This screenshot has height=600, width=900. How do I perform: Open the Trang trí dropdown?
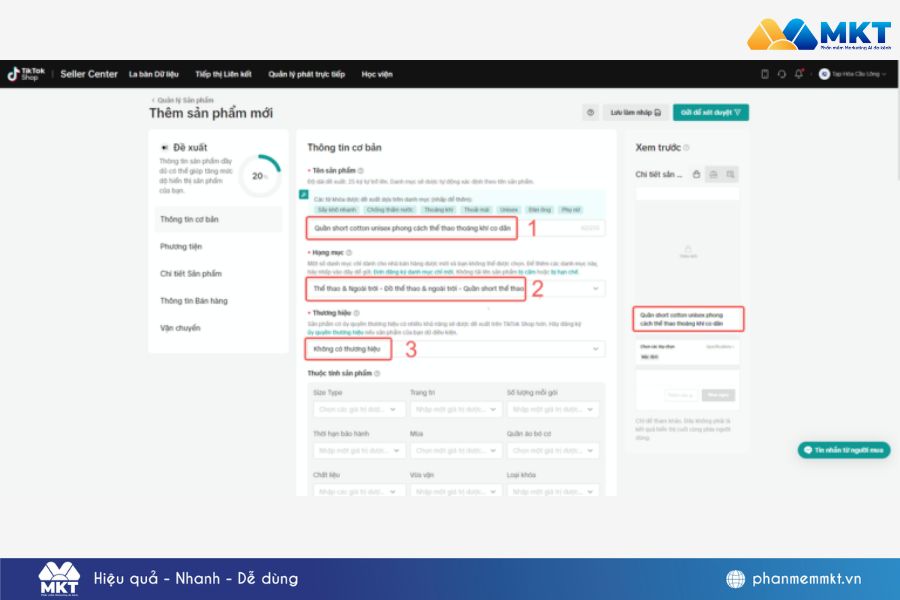click(x=456, y=409)
